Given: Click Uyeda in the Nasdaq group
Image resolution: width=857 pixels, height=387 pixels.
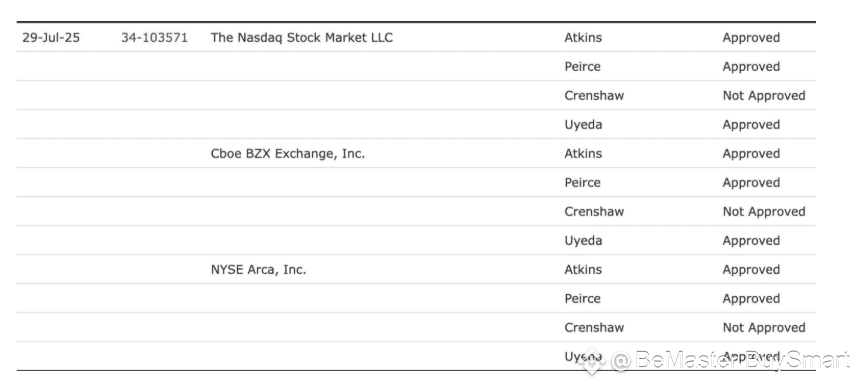Looking at the screenshot, I should (583, 125).
